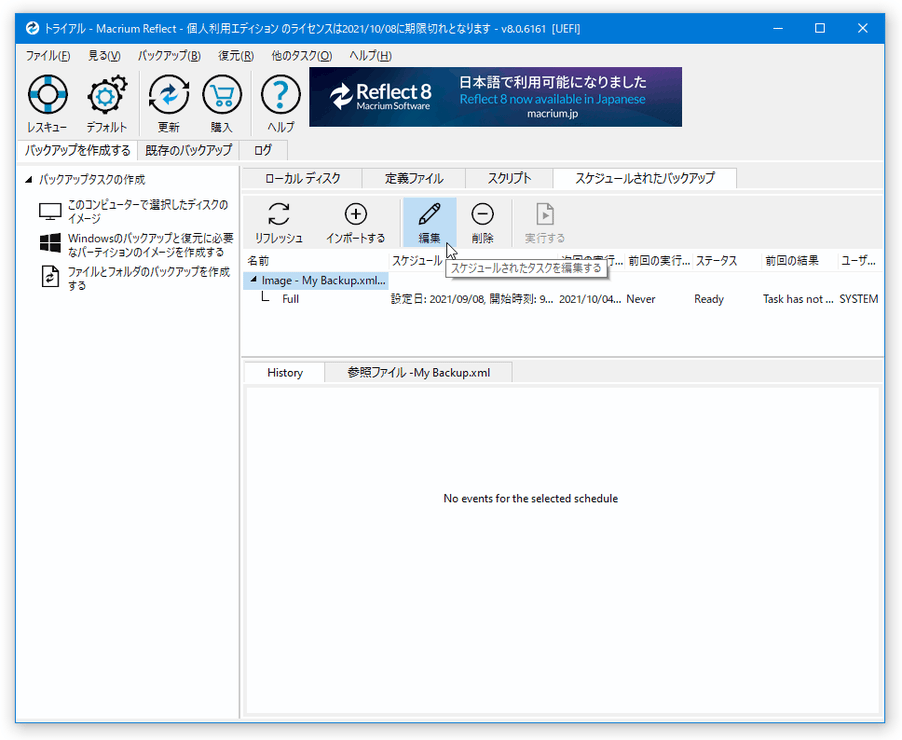Image resolution: width=902 pixels, height=740 pixels.
Task: Click the リフレッシュ refresh icon
Action: point(279,214)
